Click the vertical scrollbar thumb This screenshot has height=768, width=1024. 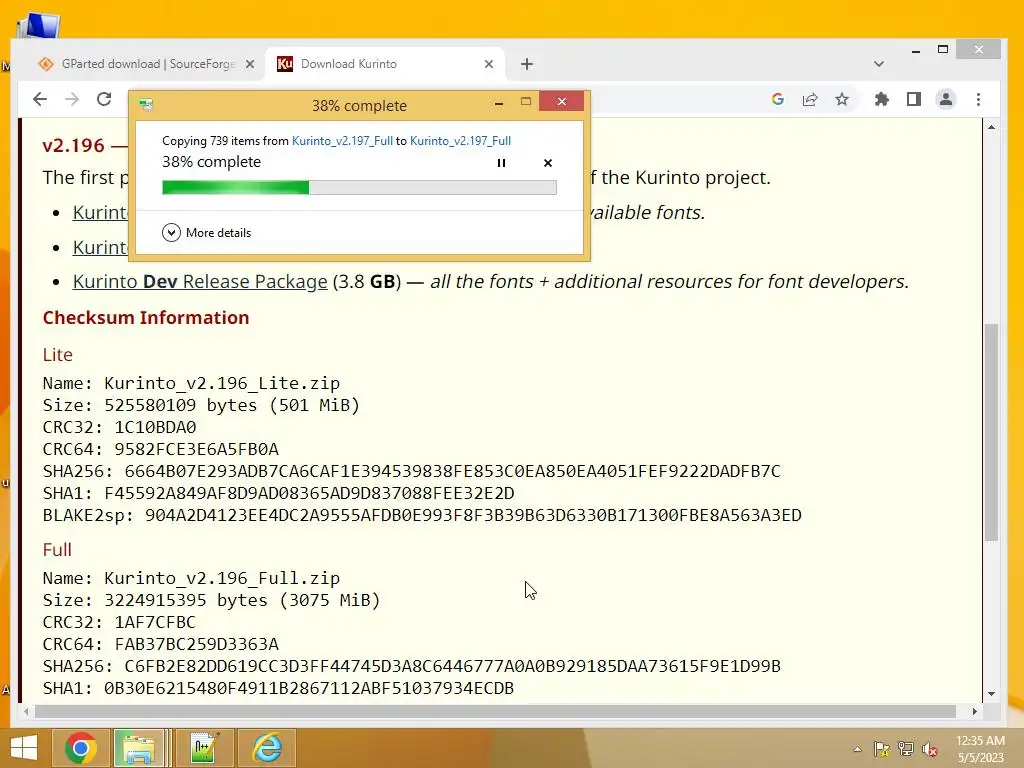click(991, 432)
